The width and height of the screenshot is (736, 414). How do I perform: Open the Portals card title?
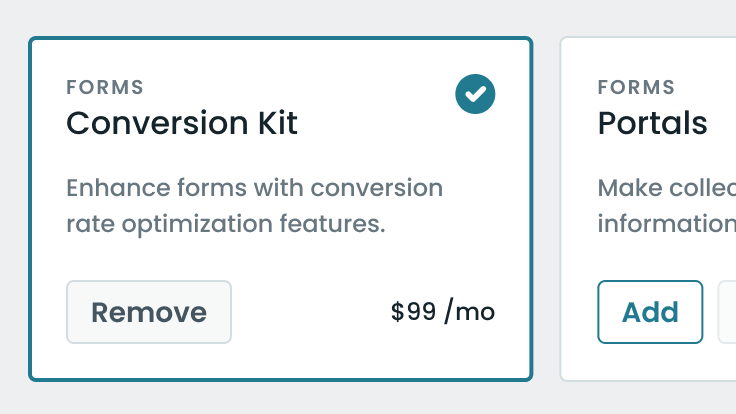(652, 123)
